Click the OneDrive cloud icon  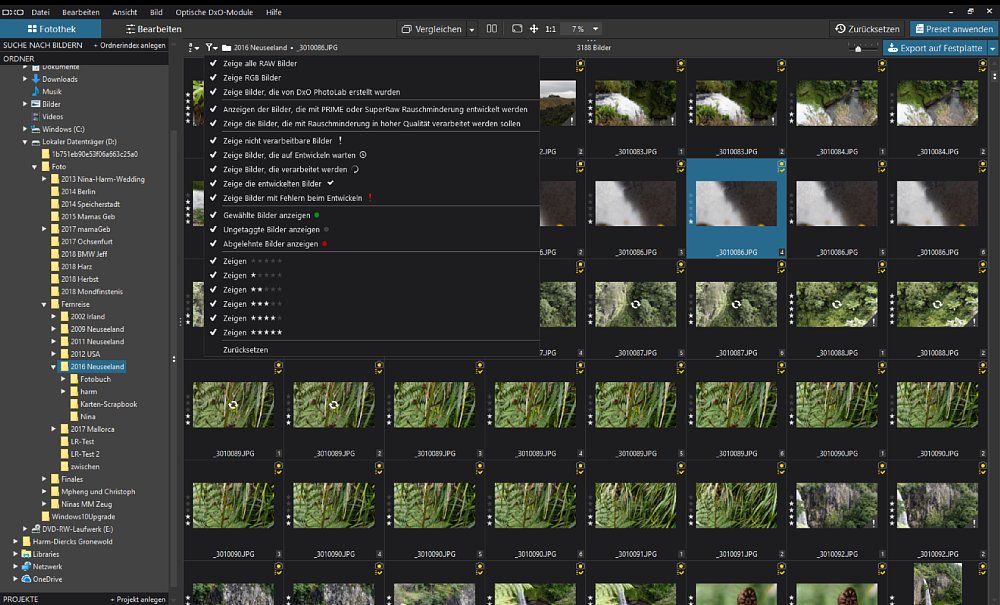pos(26,579)
